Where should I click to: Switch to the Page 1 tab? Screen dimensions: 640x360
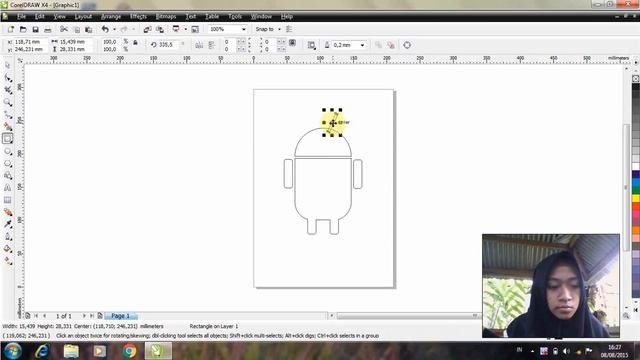point(121,316)
